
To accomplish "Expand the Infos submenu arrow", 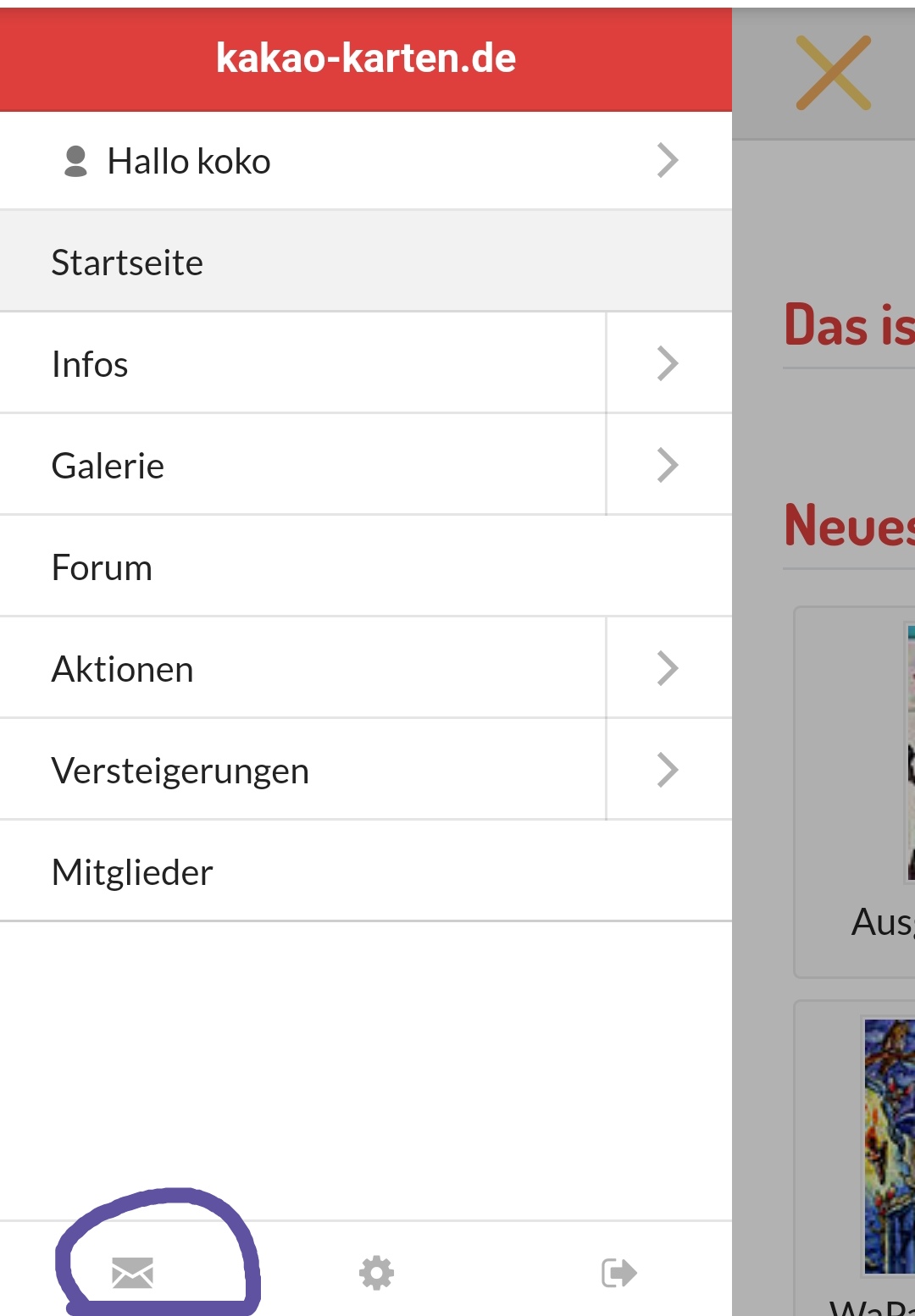I will [x=668, y=364].
